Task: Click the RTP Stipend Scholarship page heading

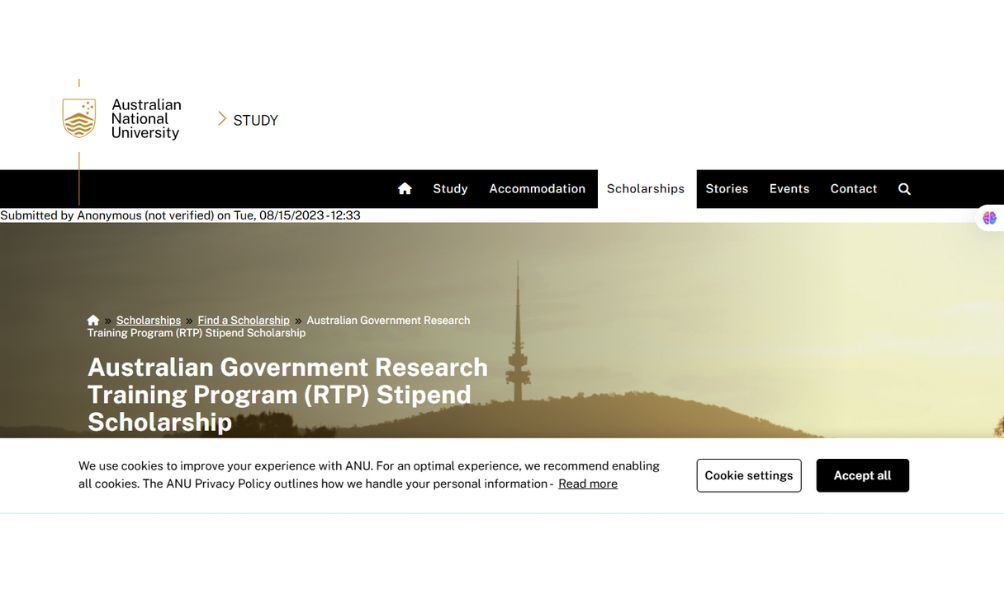Action: pos(287,394)
